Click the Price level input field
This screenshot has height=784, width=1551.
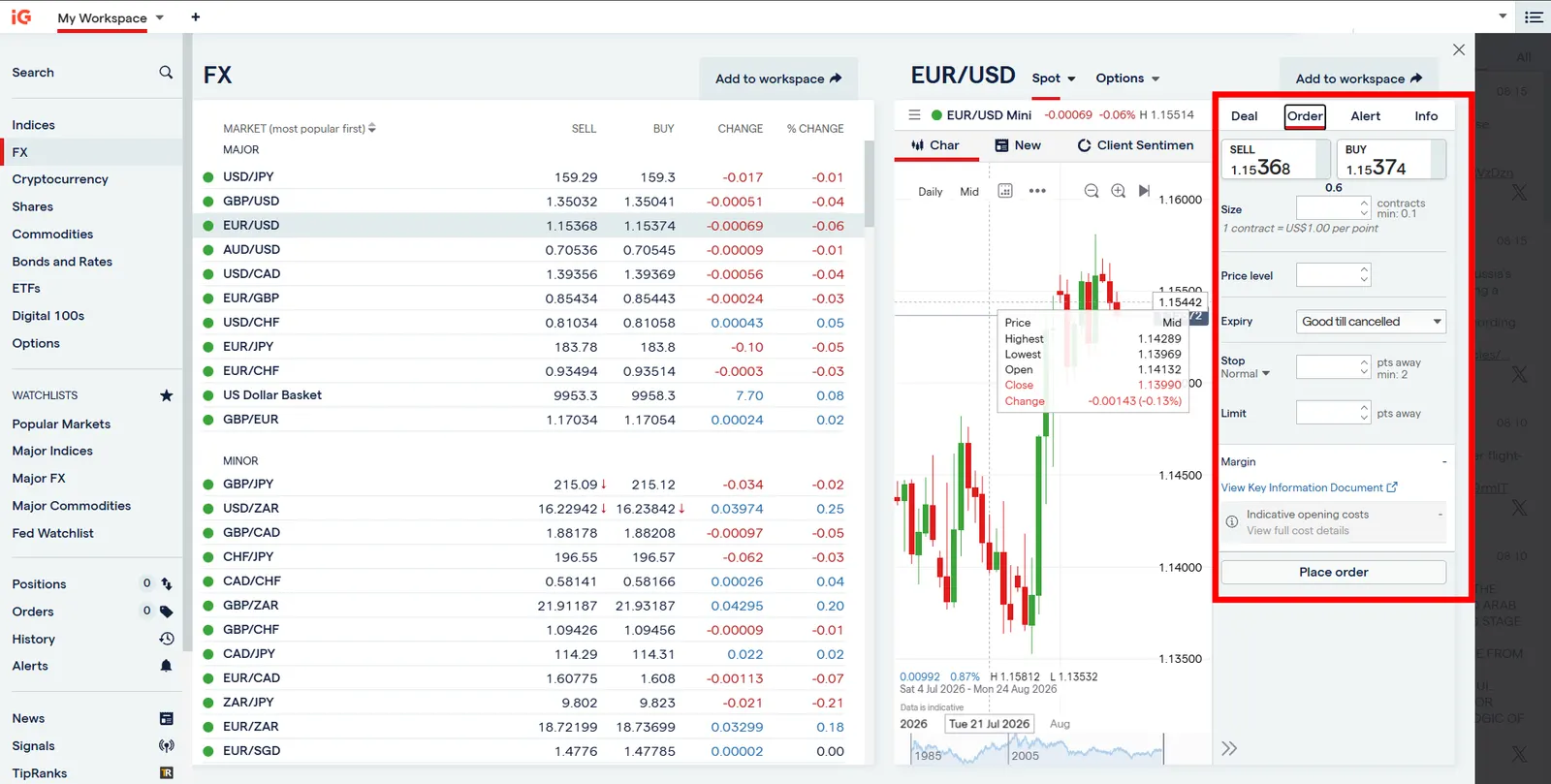tap(1333, 275)
